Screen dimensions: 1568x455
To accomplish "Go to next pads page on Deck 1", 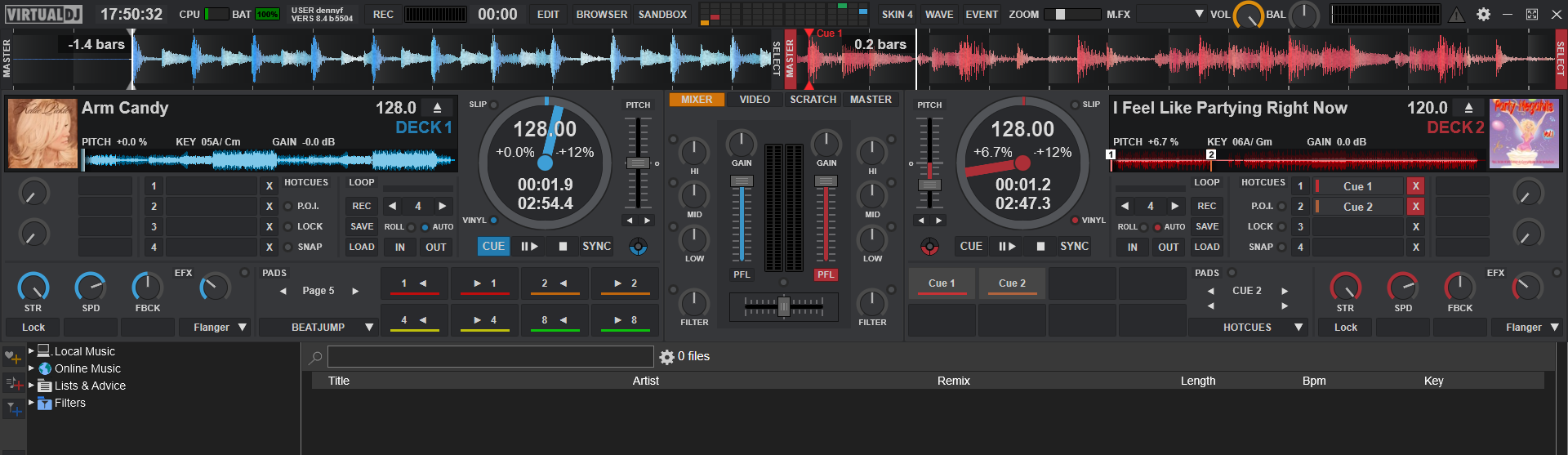I will point(355,291).
